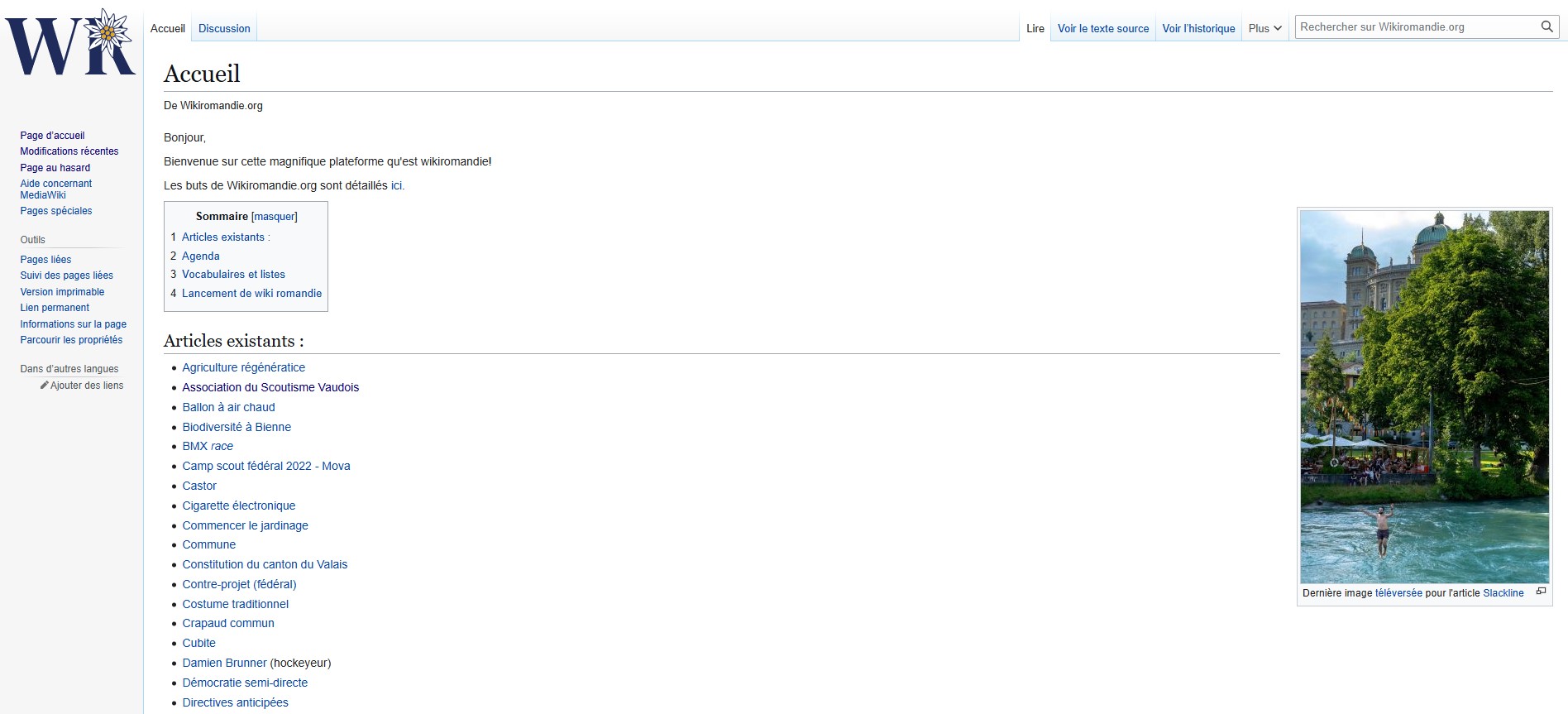Open the Pages spéciales link
This screenshot has height=714, width=1568.
click(56, 211)
